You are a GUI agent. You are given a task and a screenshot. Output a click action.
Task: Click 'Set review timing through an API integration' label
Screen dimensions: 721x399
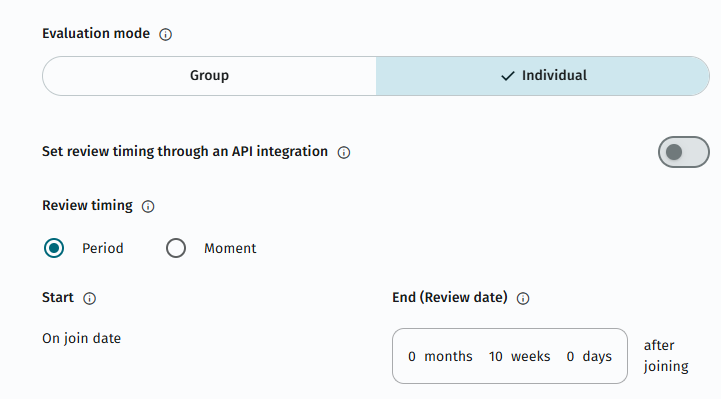(185, 151)
